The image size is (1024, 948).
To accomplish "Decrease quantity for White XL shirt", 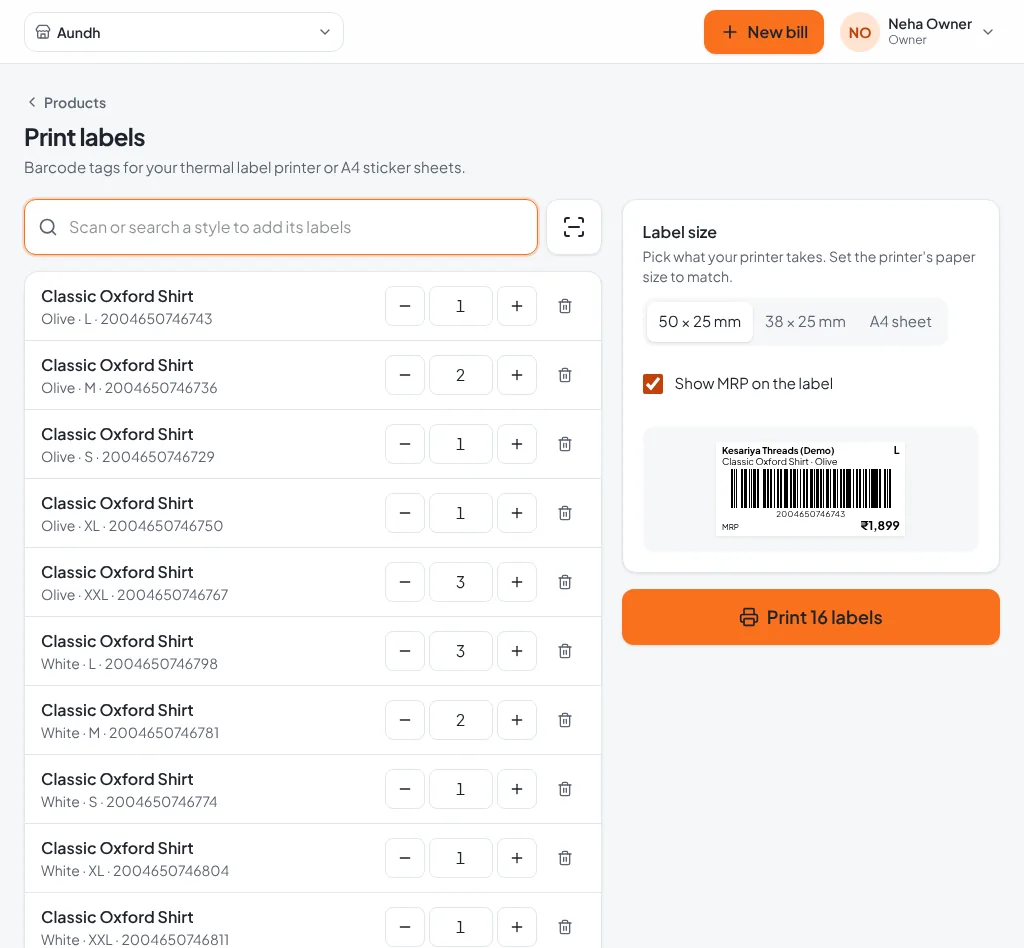I will tap(405, 858).
